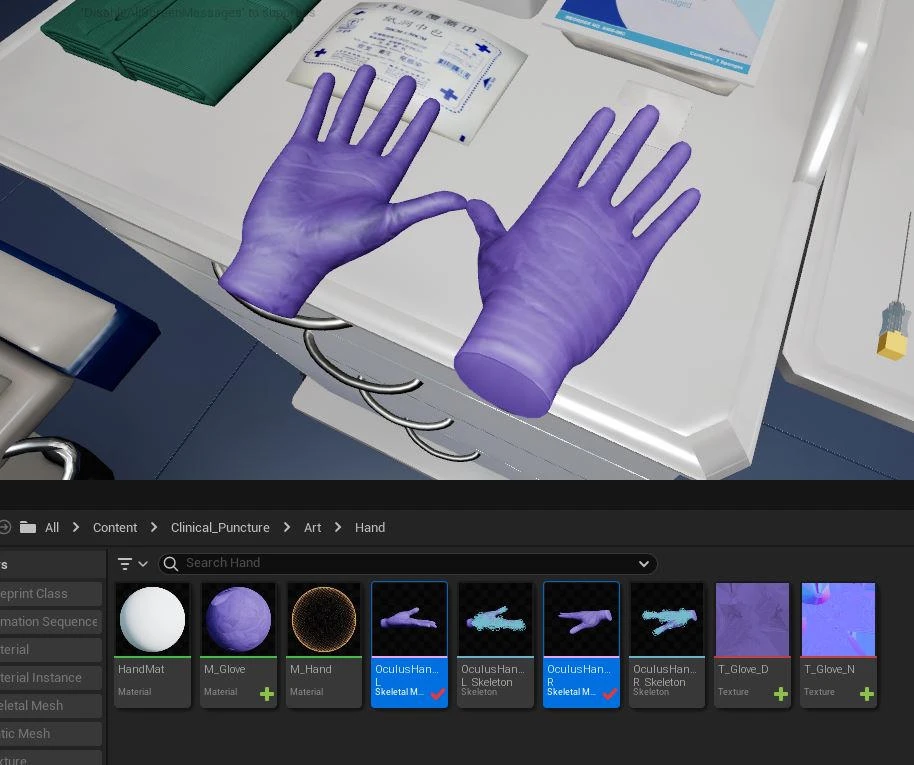Click the green plus on T_Glove_D
Viewport: 914px width, 765px height.
tap(781, 694)
